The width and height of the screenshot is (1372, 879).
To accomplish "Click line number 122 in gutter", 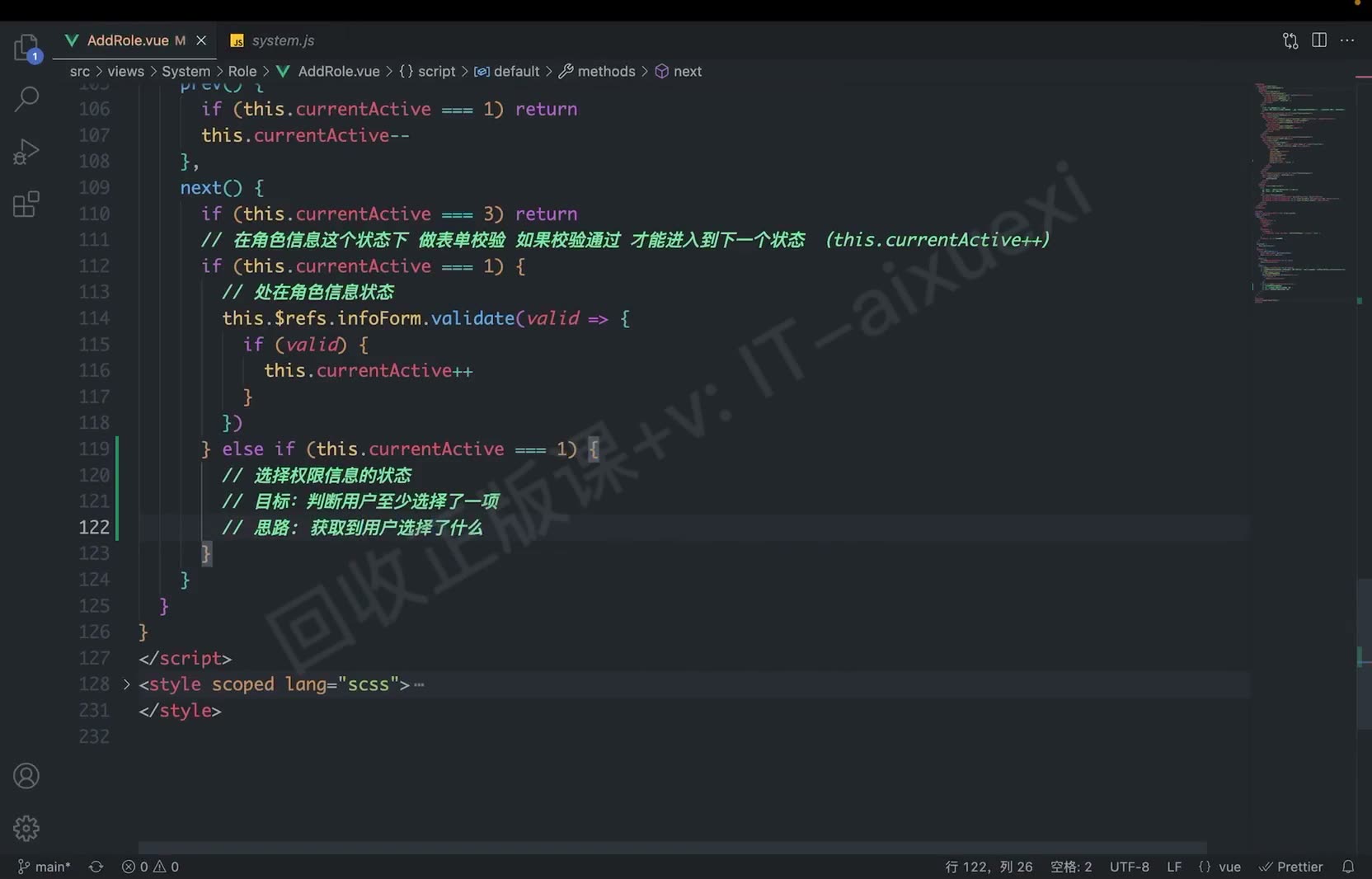I will tap(94, 527).
